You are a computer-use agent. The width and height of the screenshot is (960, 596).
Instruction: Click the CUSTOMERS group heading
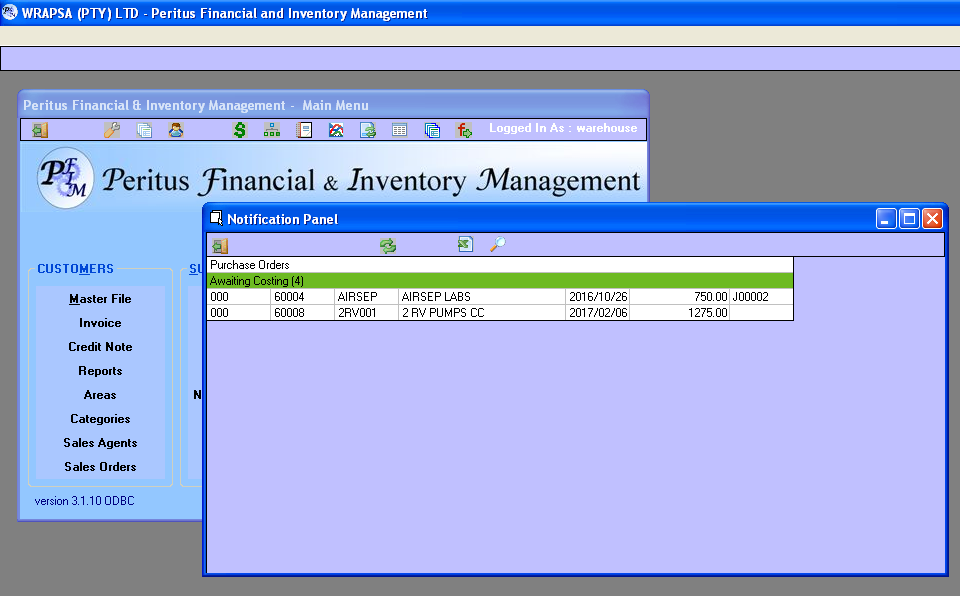75,269
